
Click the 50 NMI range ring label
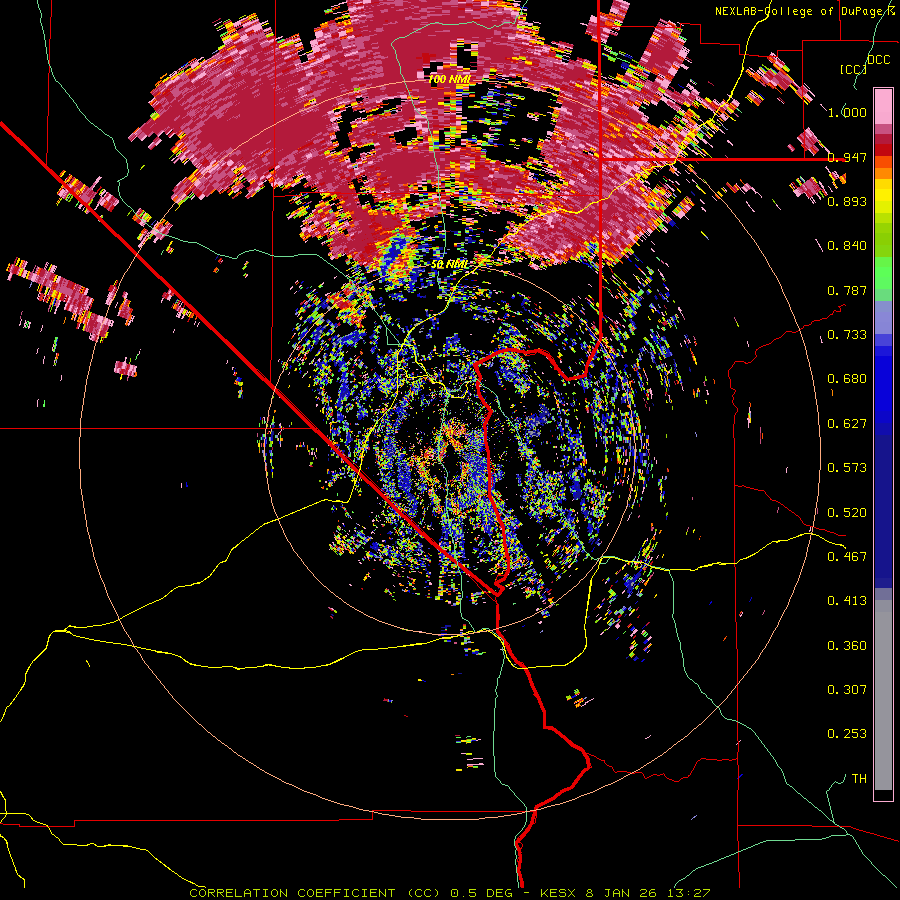[x=449, y=264]
